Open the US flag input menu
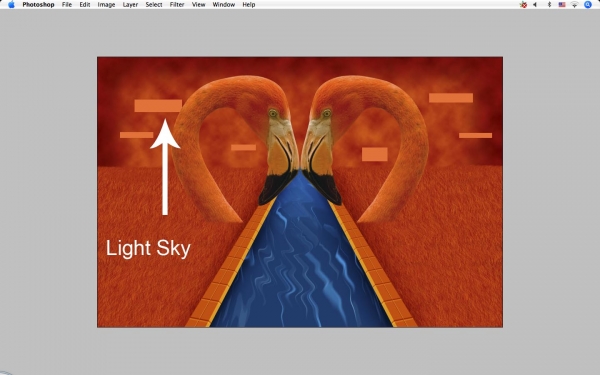 tap(562, 5)
